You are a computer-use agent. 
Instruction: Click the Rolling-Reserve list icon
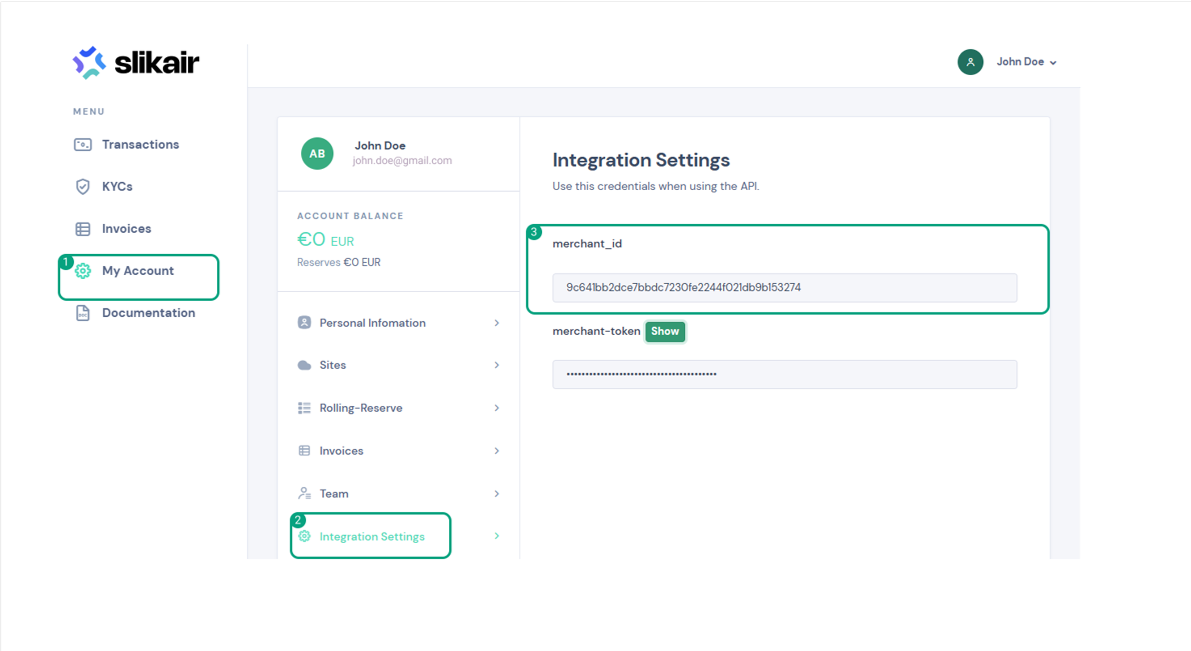(306, 407)
